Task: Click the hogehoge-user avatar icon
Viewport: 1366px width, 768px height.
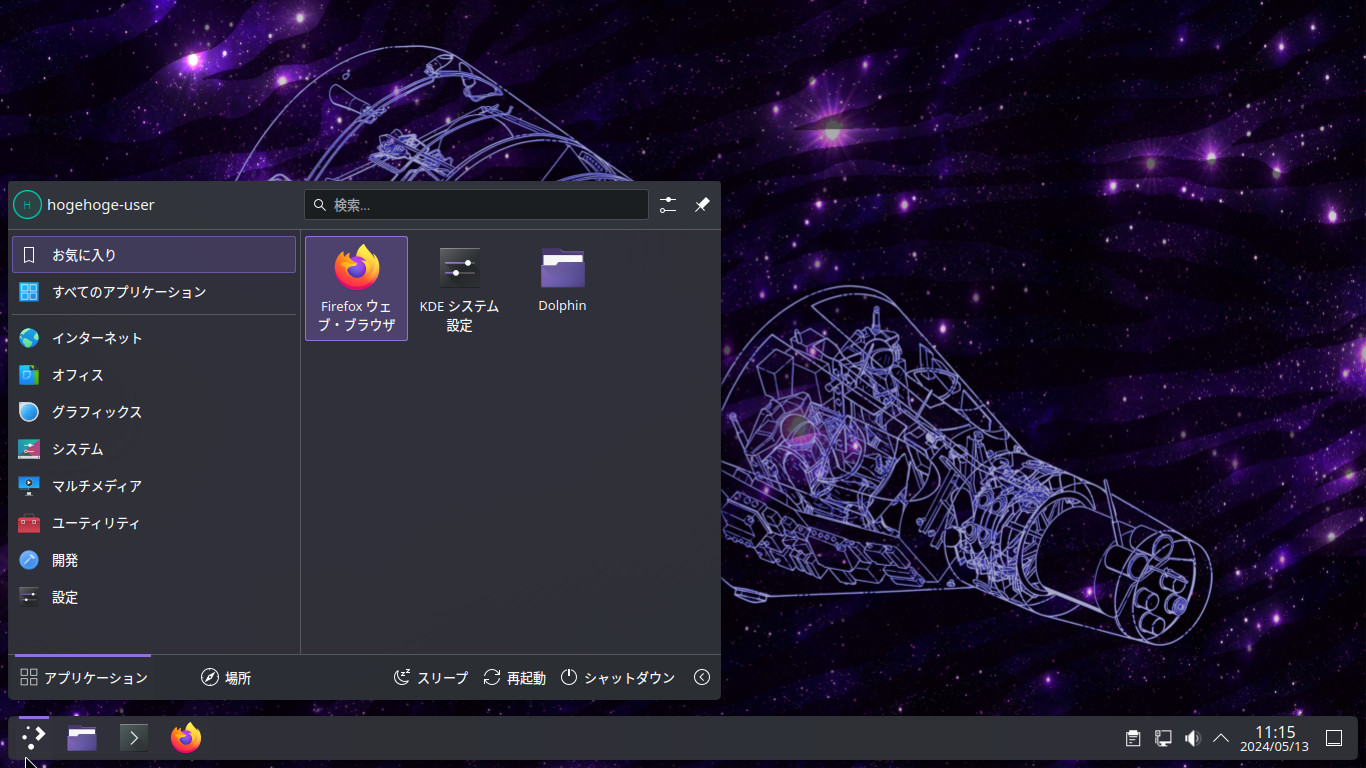Action: 27,205
